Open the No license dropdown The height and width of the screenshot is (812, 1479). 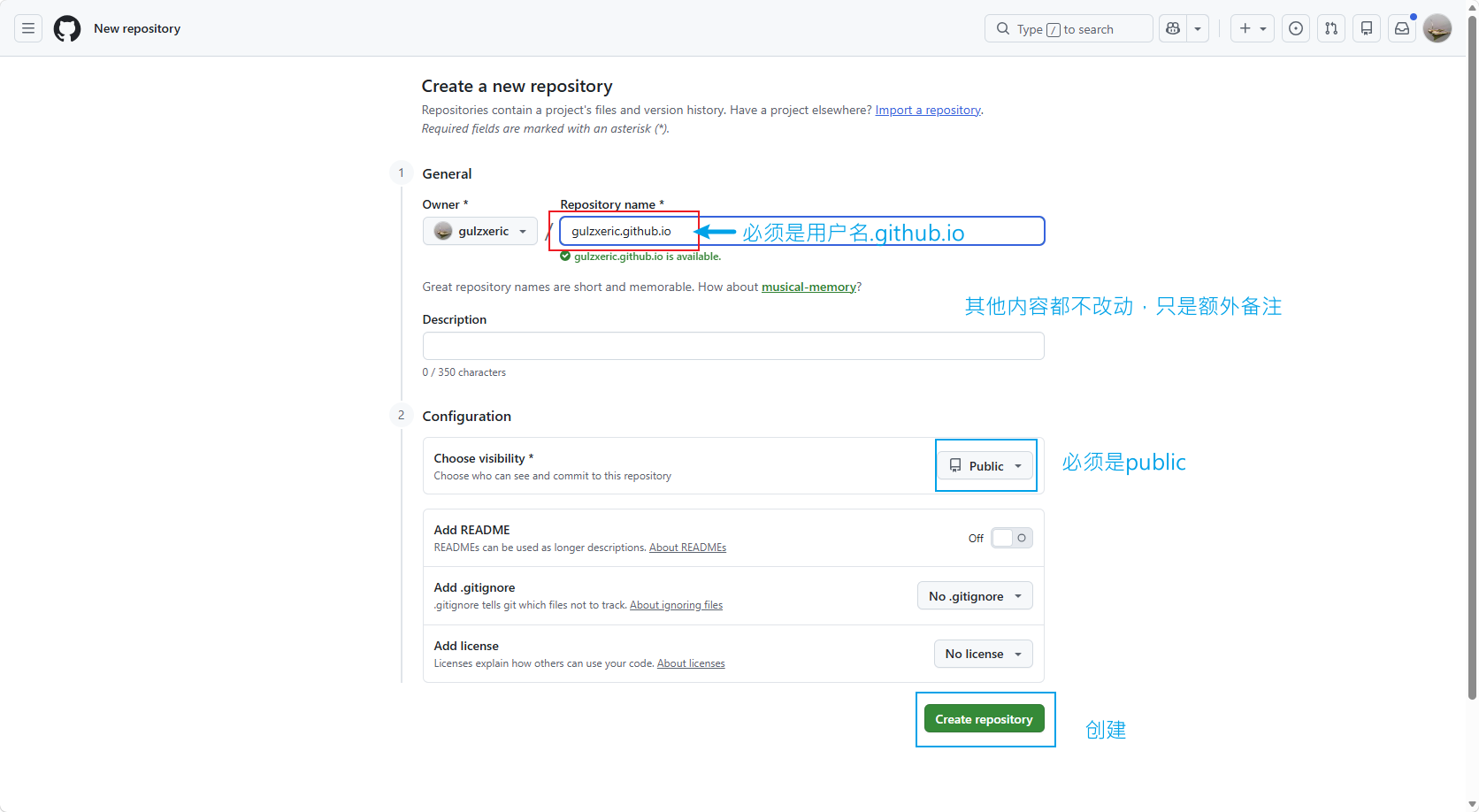983,654
